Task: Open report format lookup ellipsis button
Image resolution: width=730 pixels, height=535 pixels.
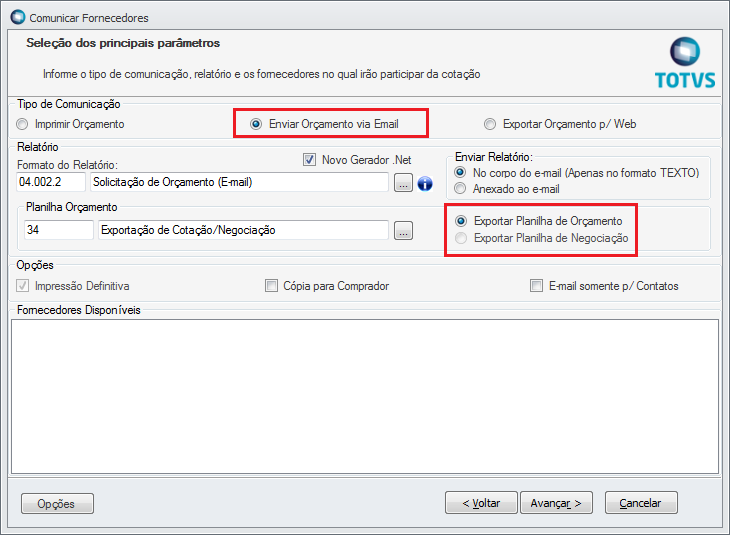Action: click(x=403, y=183)
